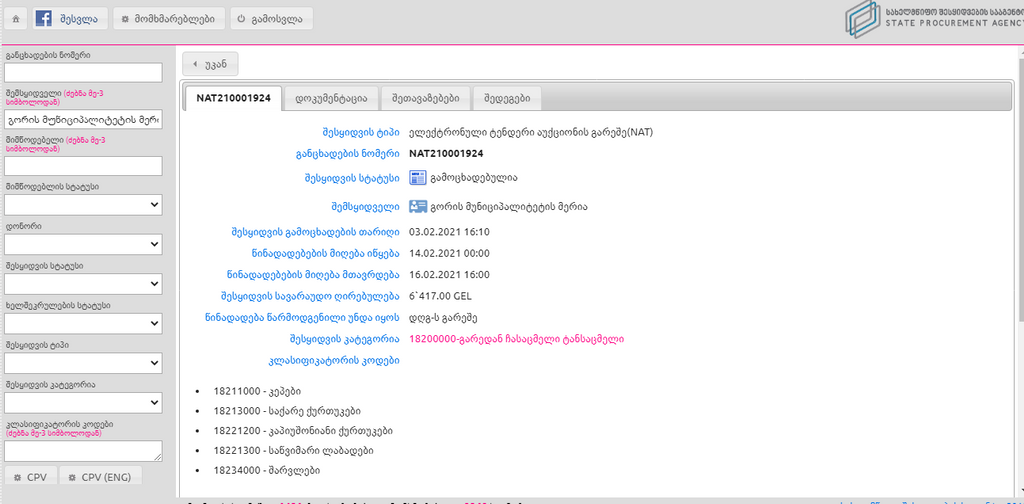
Task: Focus the განცხადების ნომერი input field
Action: tap(83, 72)
